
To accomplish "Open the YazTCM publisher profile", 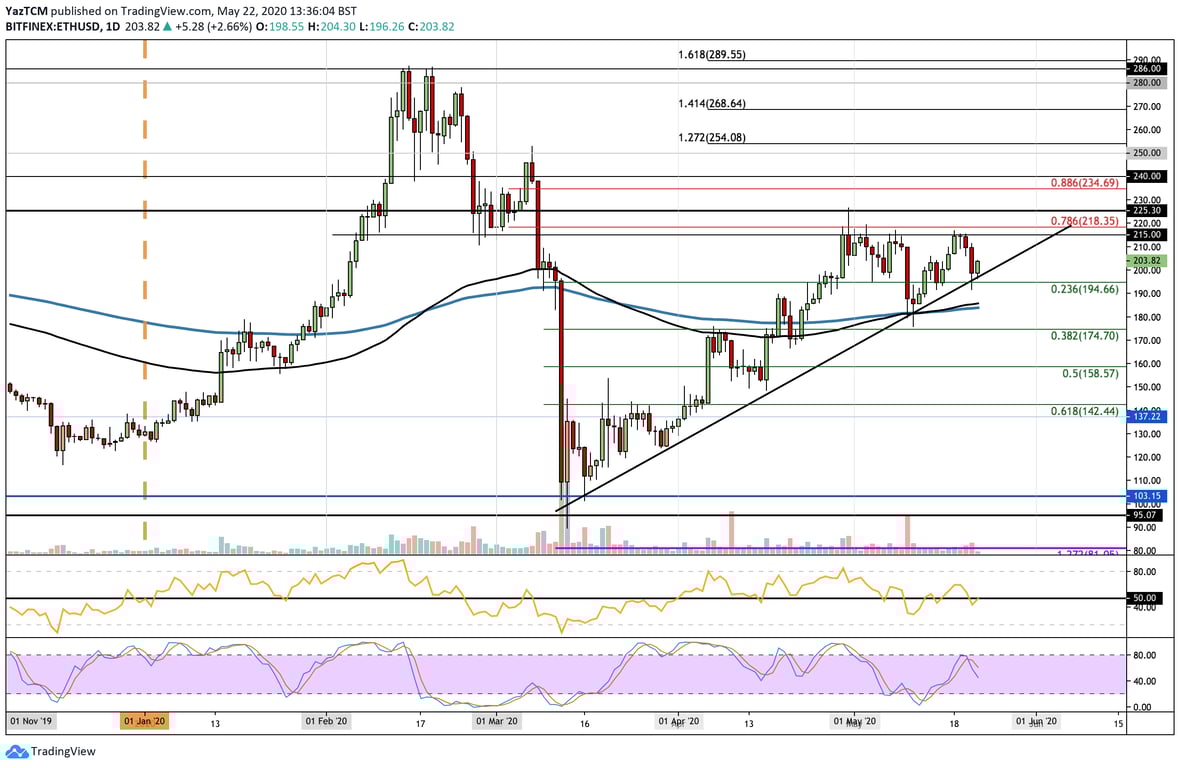I will click(25, 11).
